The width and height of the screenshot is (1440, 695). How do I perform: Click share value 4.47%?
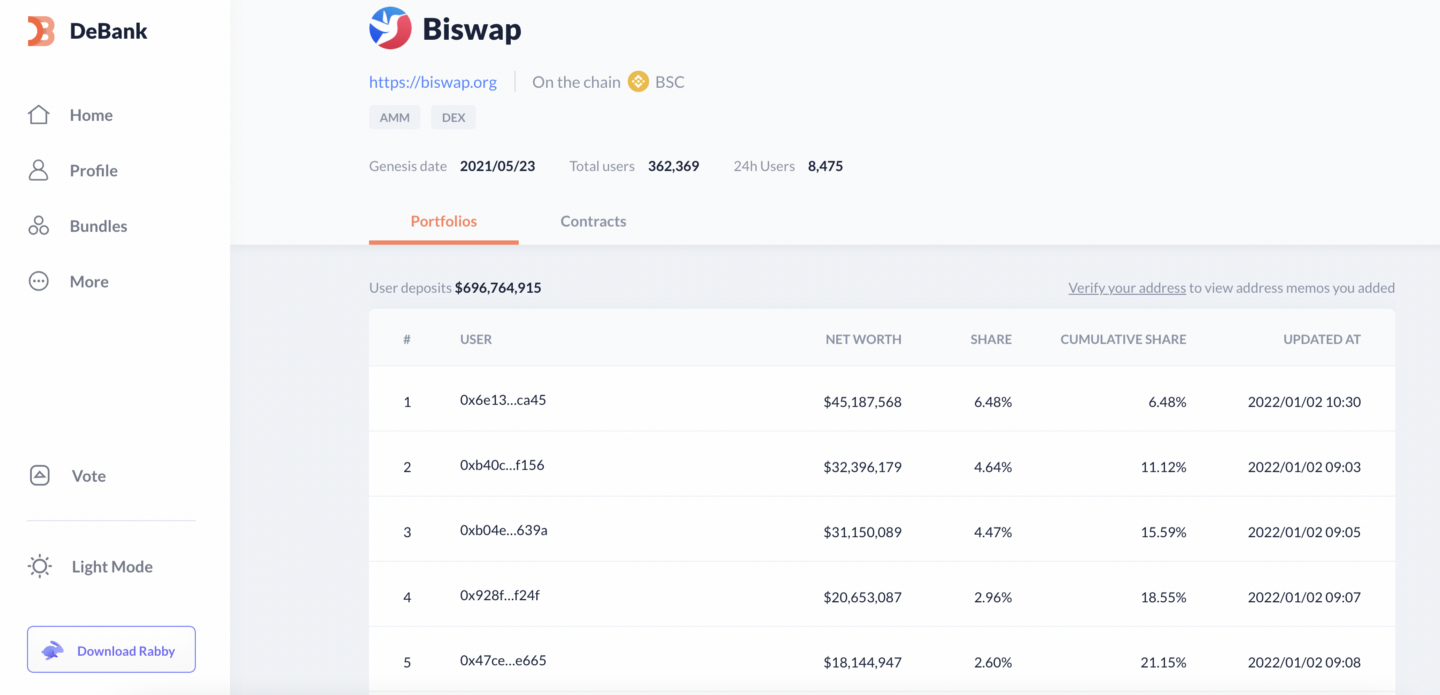(x=993, y=532)
